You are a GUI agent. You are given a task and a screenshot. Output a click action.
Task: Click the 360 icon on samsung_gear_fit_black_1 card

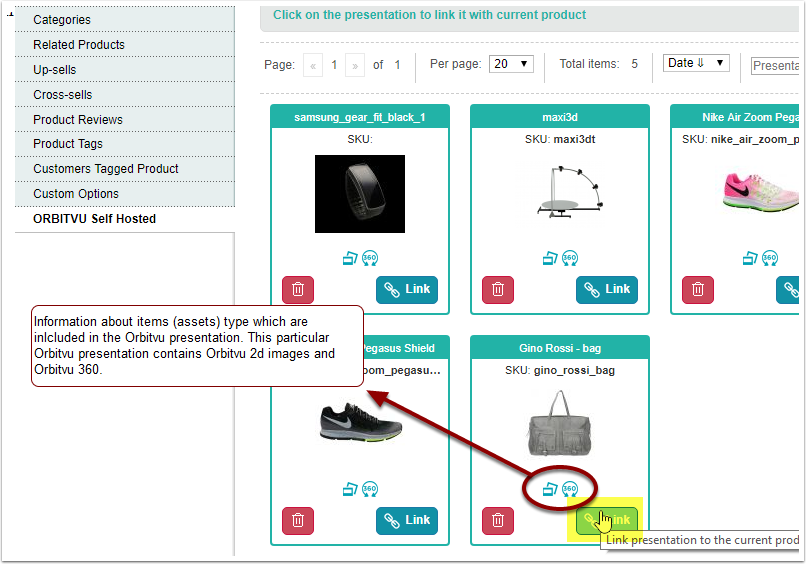(370, 258)
